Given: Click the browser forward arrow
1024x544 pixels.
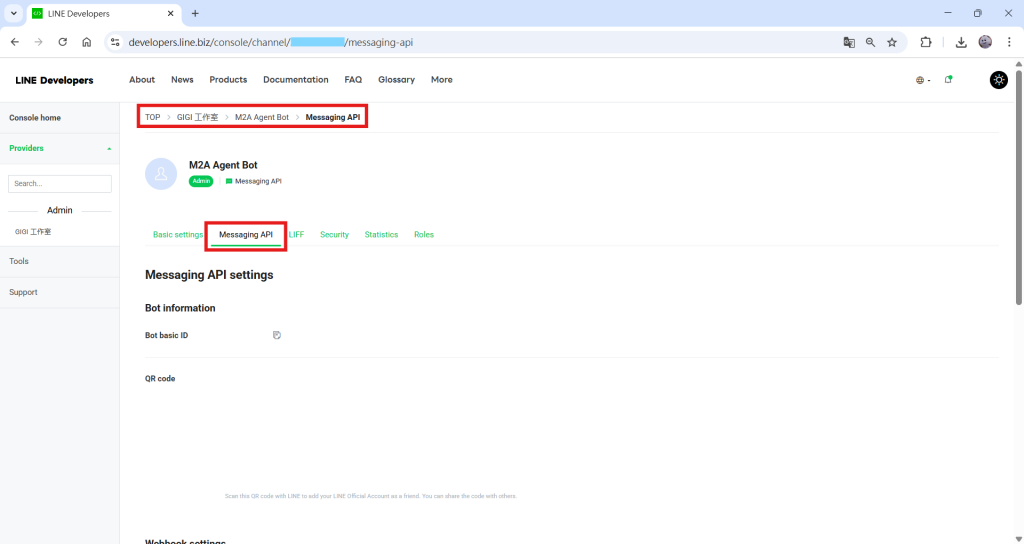Looking at the screenshot, I should (39, 42).
